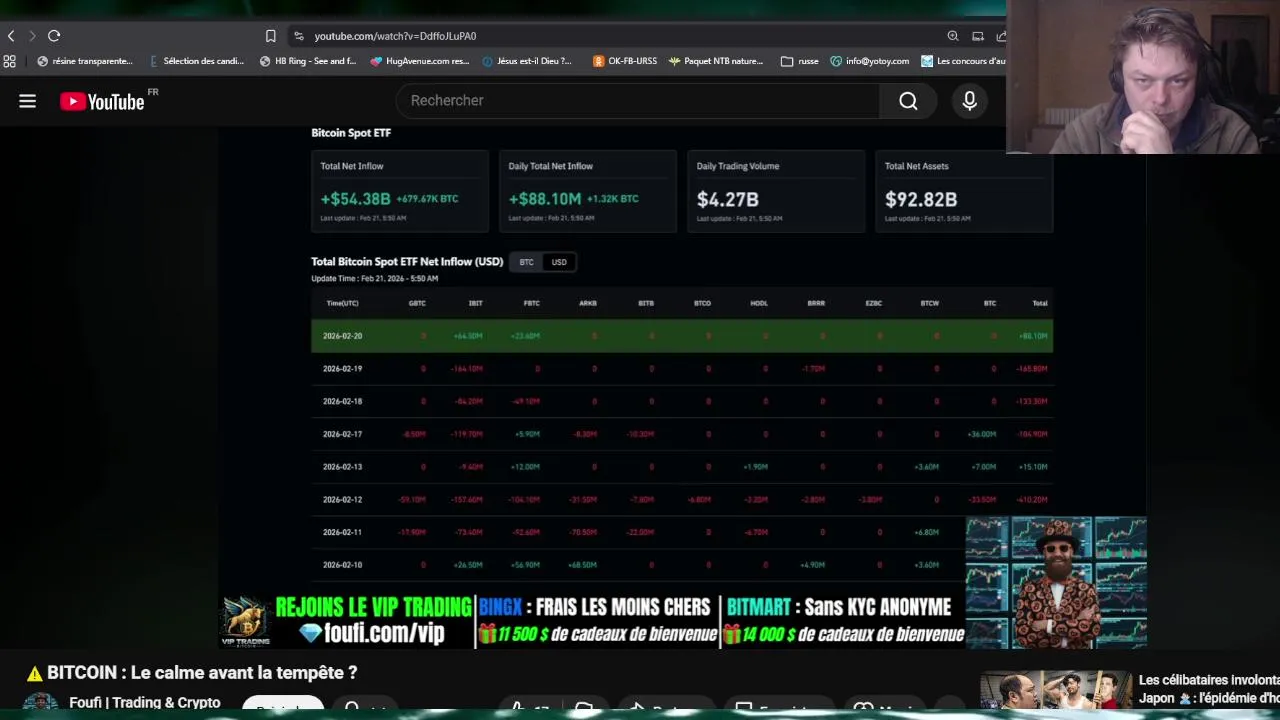
Task: Click the 'Total' column header
Action: point(1040,303)
